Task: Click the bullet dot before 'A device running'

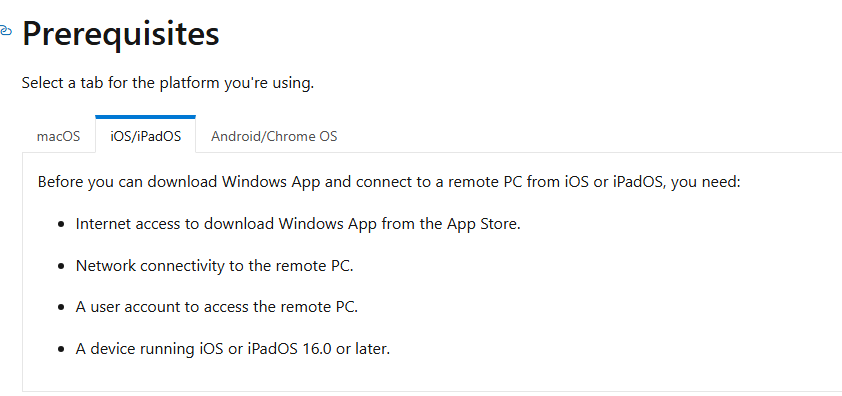Action: point(62,350)
